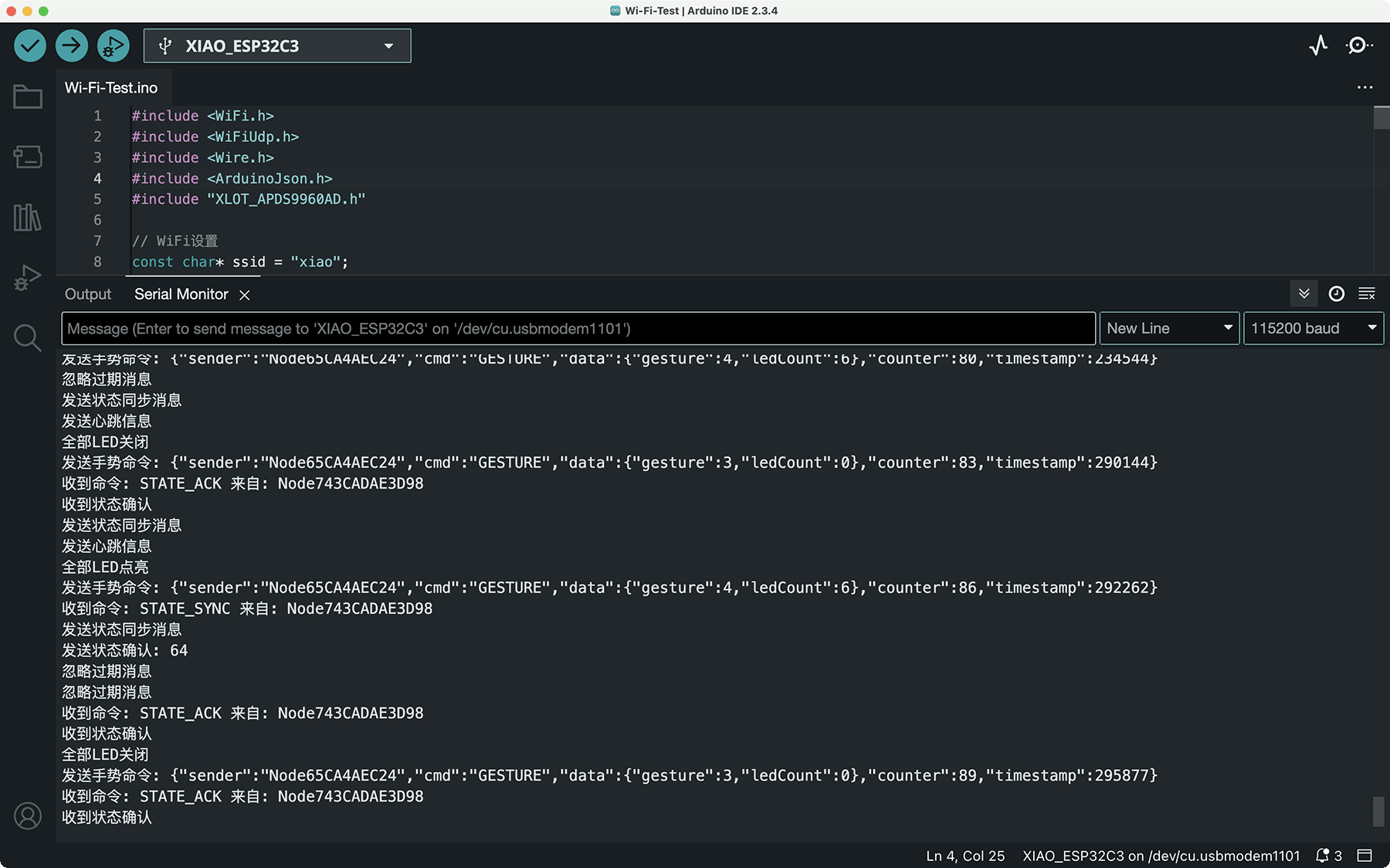
Task: Click the // WiFi设置 comment line
Action: tap(175, 241)
